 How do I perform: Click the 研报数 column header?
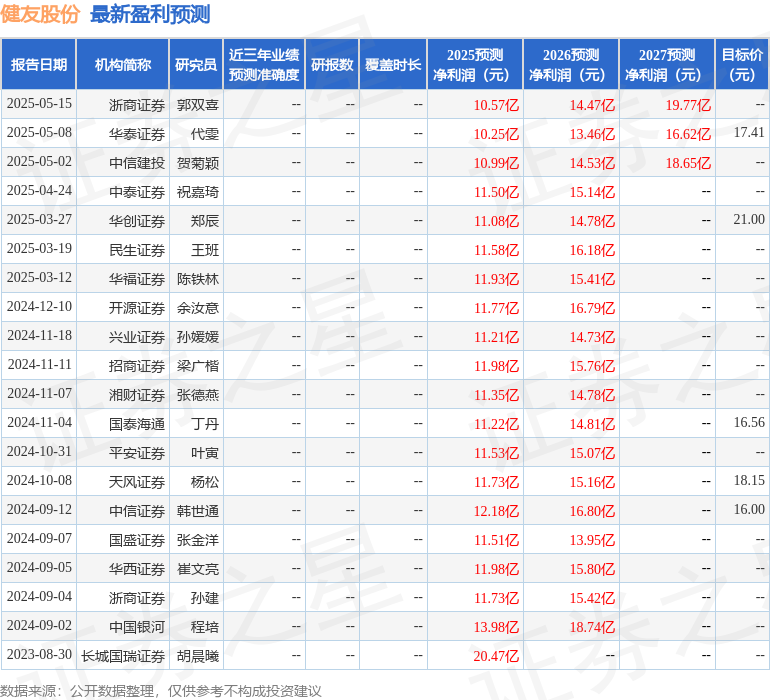[x=332, y=64]
